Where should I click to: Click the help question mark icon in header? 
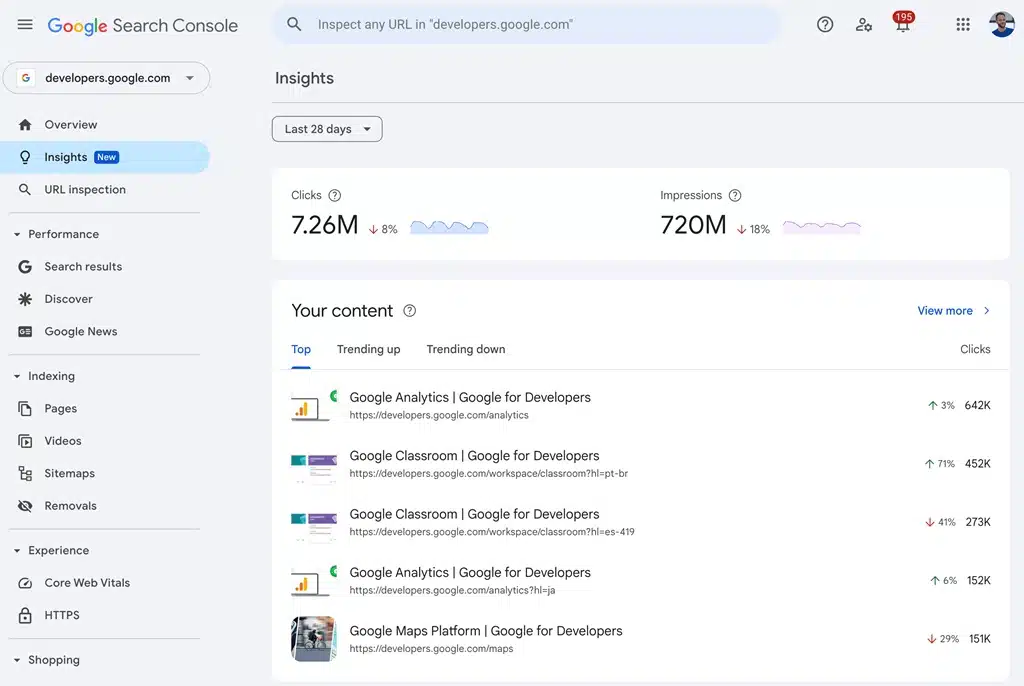pos(825,25)
